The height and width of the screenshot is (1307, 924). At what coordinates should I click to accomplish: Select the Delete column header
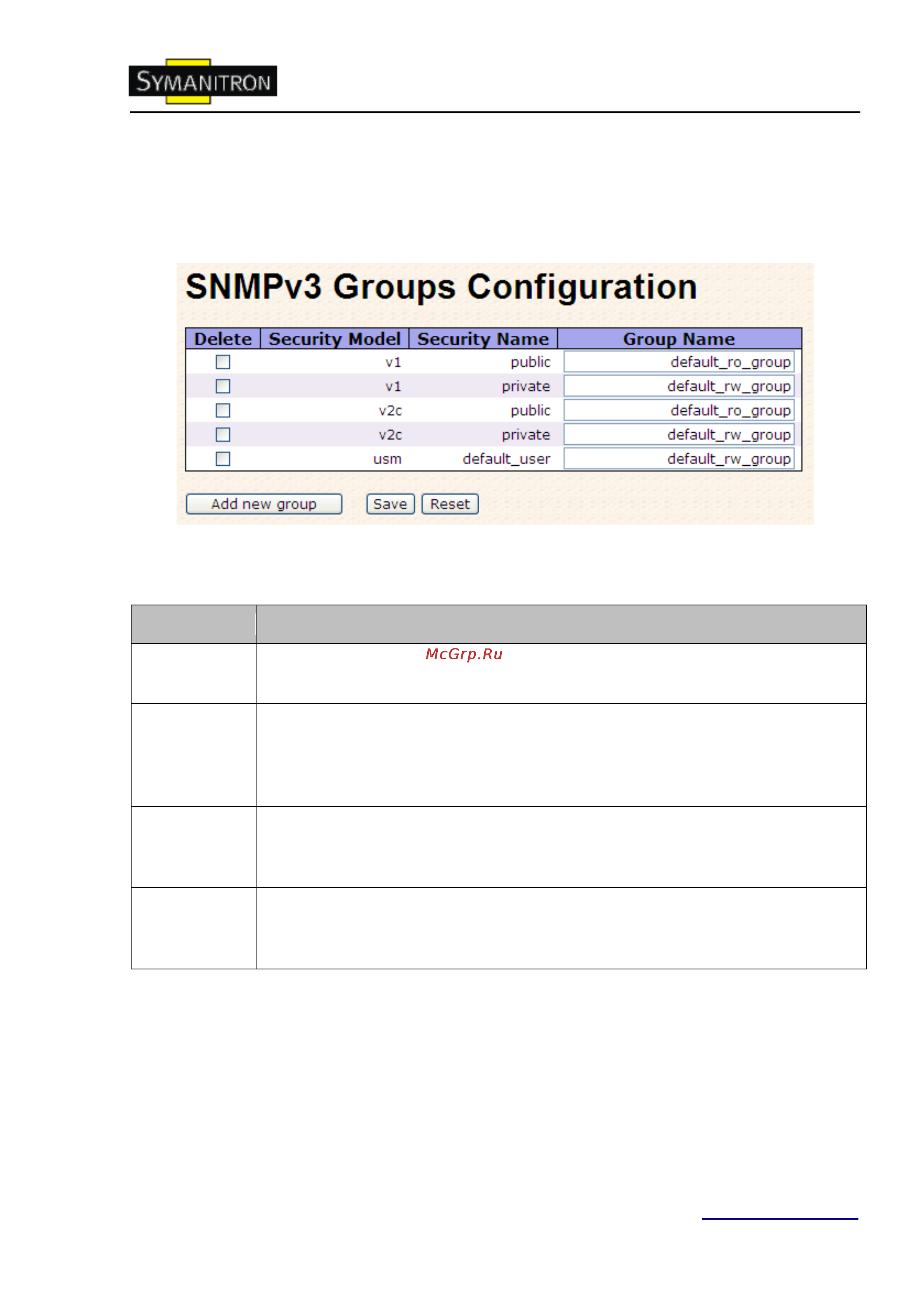(223, 339)
